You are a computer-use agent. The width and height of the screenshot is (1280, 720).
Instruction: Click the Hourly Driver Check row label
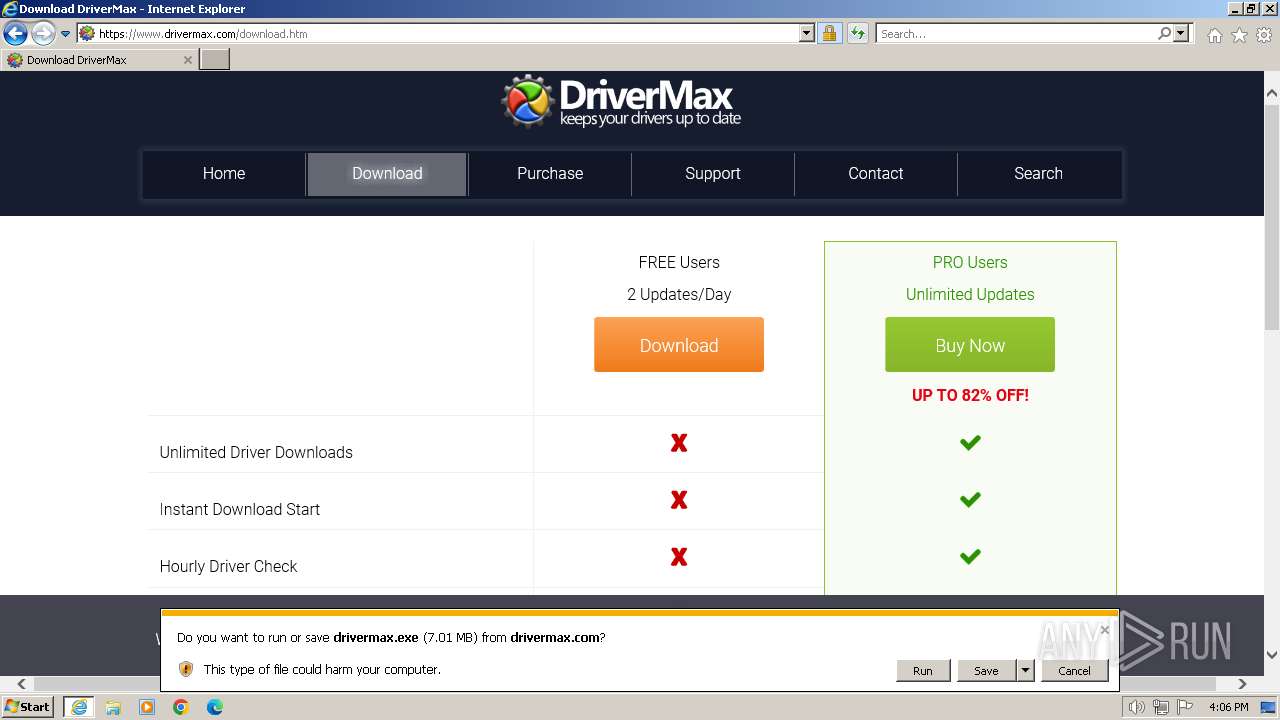click(x=229, y=566)
